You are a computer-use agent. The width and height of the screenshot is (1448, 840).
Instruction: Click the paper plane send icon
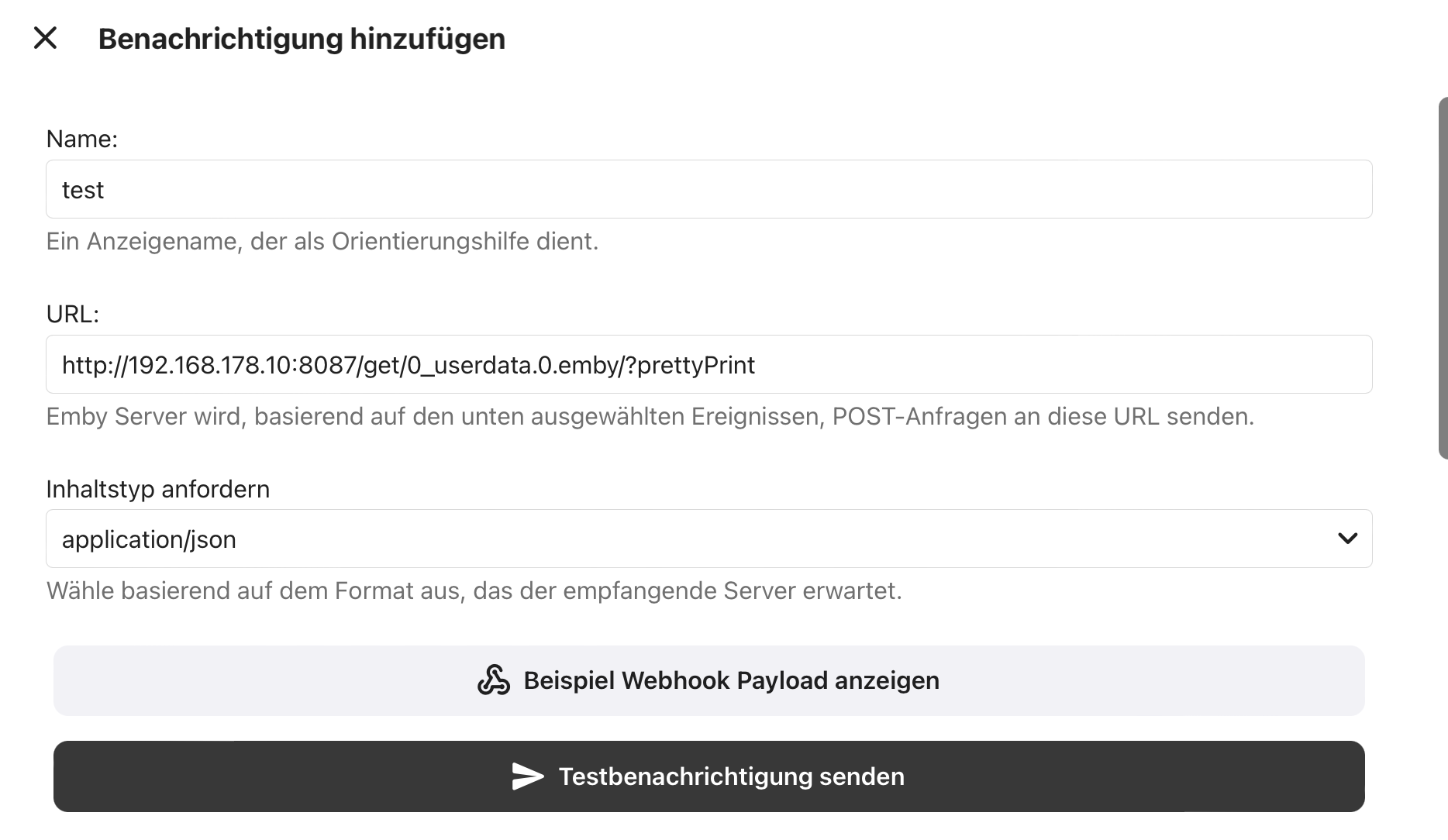pyautogui.click(x=528, y=776)
